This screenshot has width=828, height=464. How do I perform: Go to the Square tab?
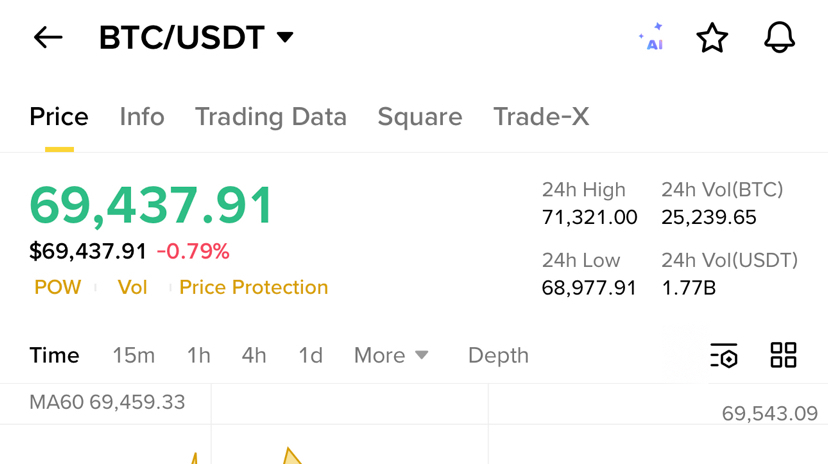pyautogui.click(x=420, y=117)
